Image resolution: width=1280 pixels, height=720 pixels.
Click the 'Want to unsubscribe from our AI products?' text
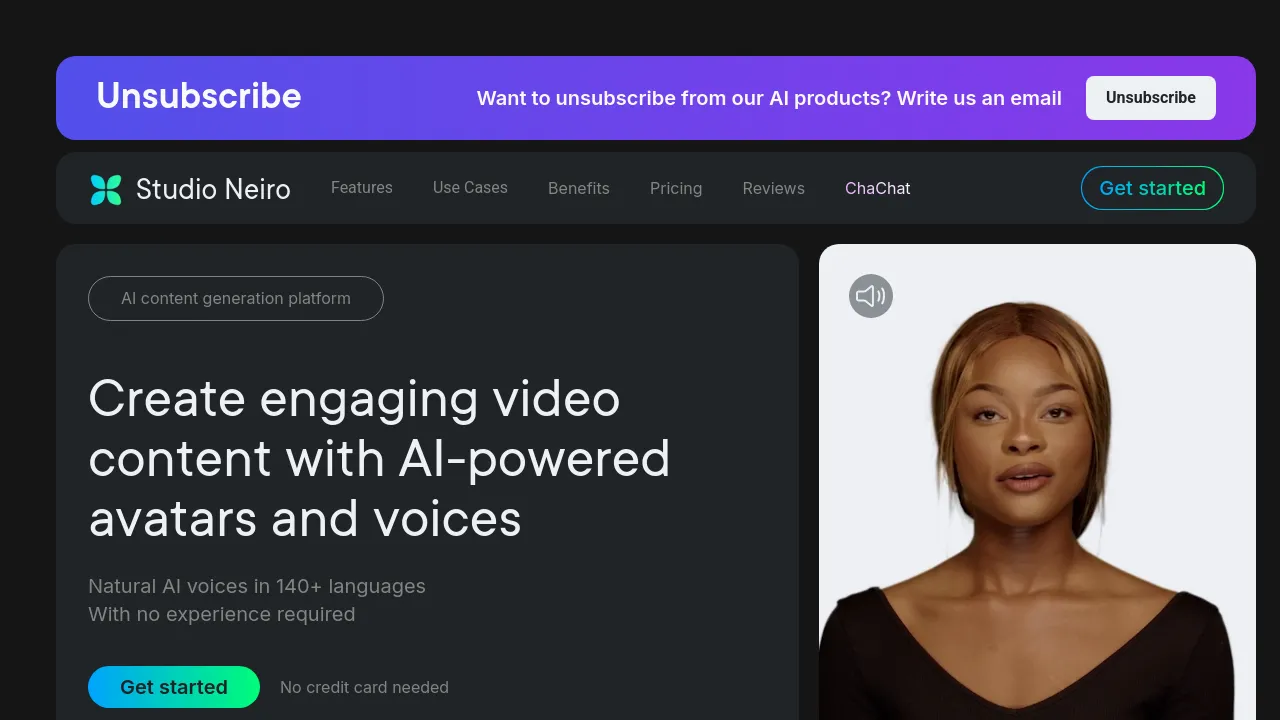click(x=683, y=98)
